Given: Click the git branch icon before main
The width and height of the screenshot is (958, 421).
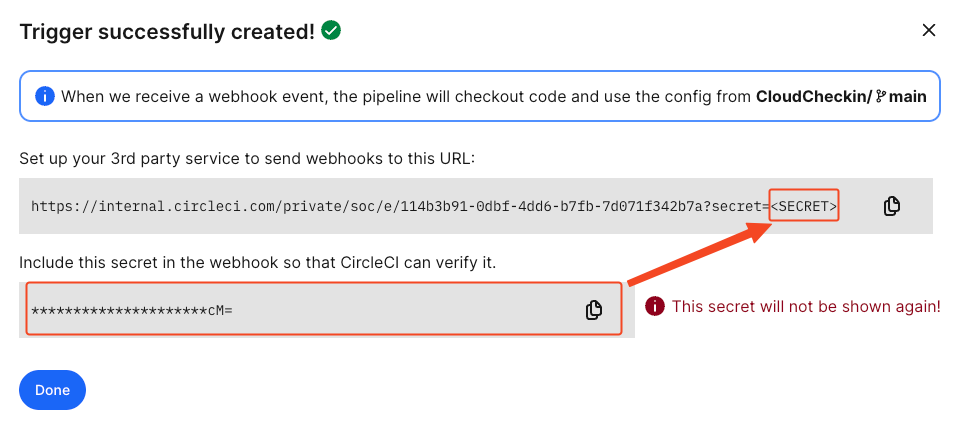Looking at the screenshot, I should [x=880, y=97].
